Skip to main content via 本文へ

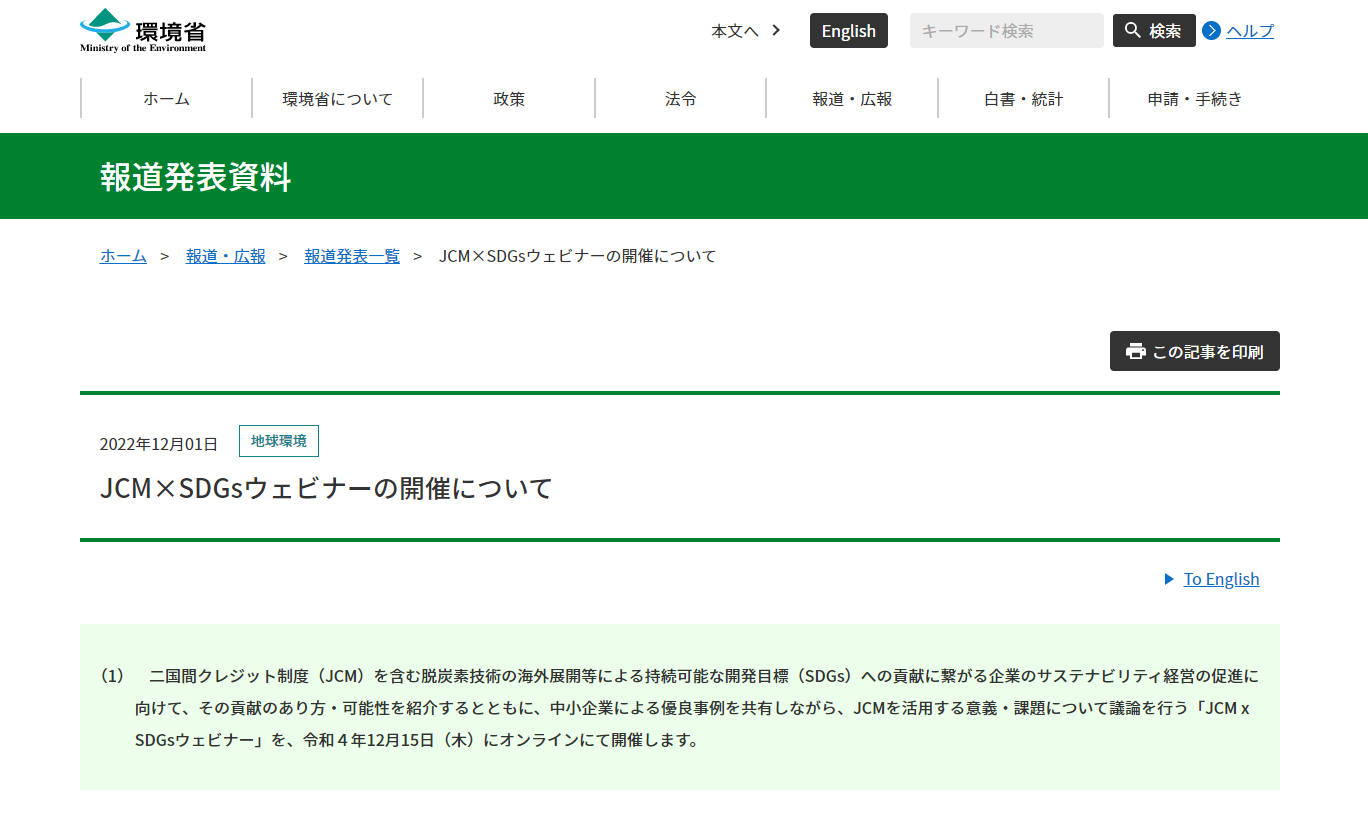point(735,31)
